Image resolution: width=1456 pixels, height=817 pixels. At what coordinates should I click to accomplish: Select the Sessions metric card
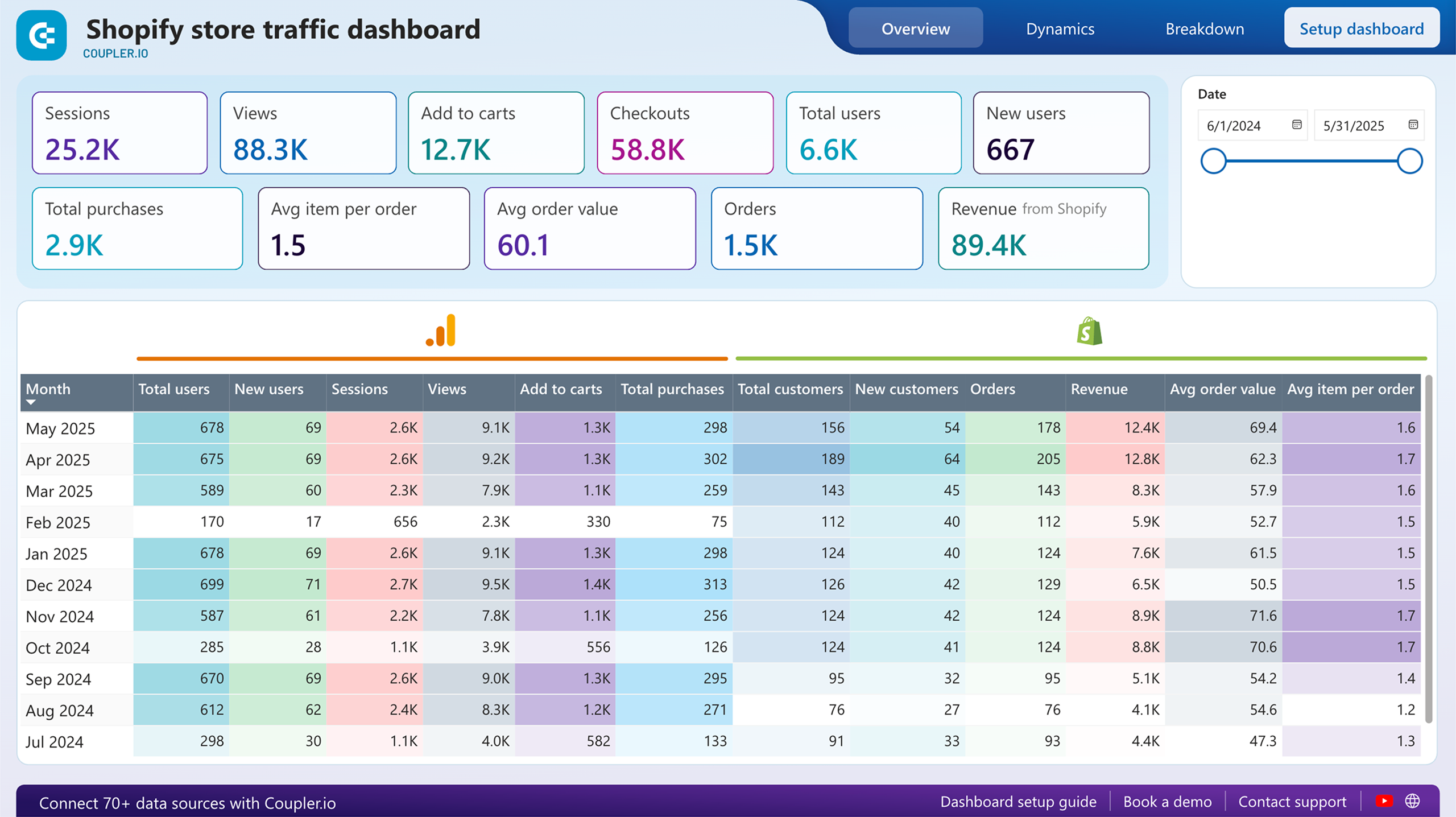pyautogui.click(x=119, y=132)
